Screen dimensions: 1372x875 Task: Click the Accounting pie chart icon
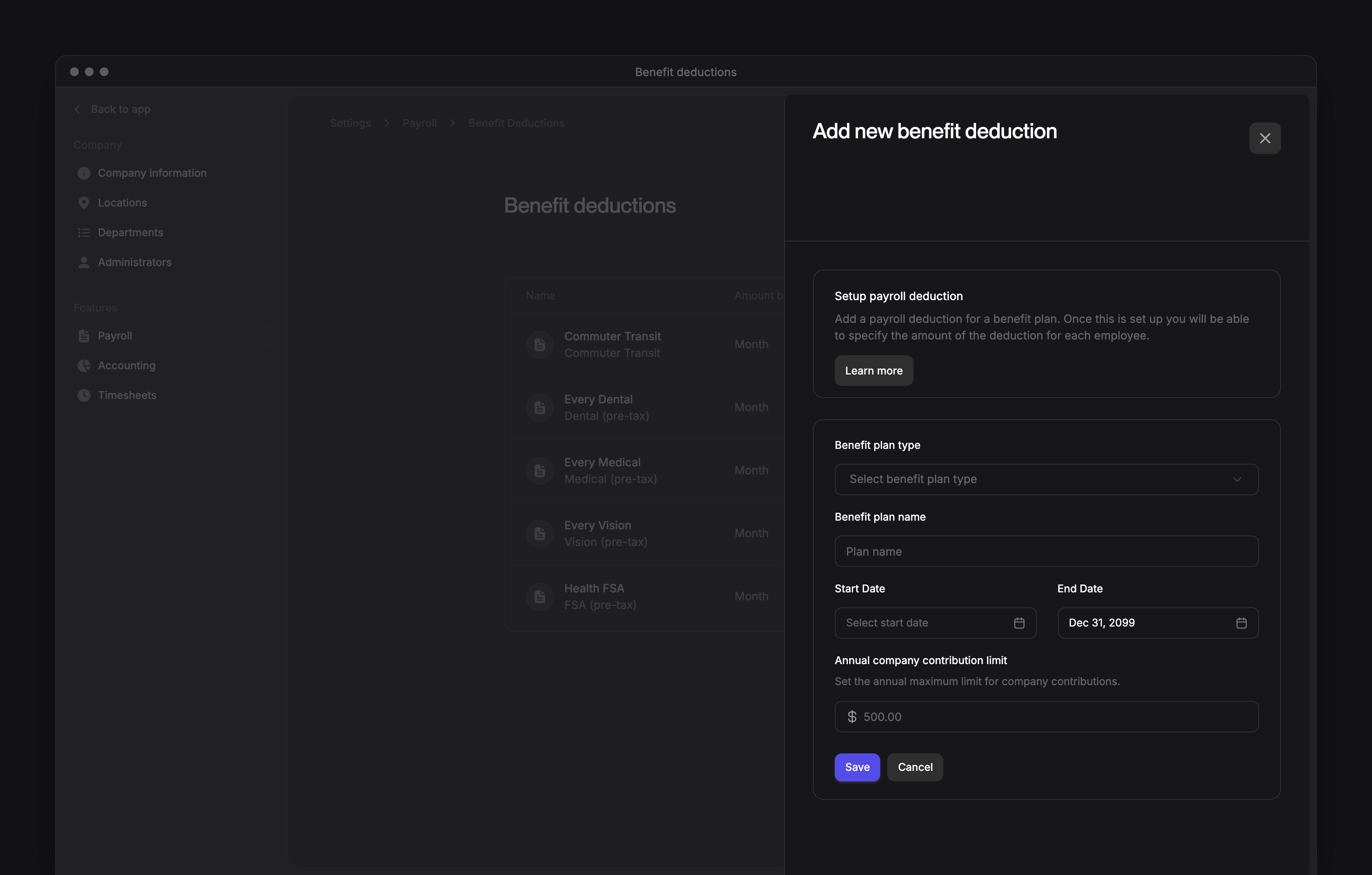(84, 366)
